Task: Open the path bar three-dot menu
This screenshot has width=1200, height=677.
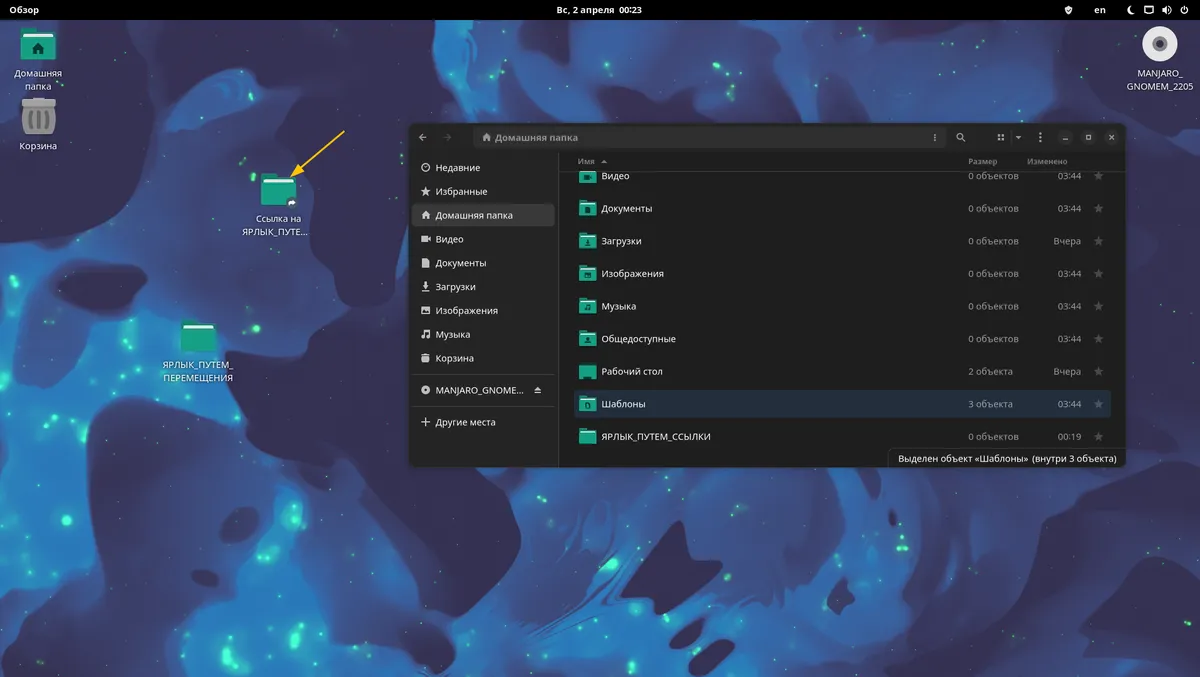Action: pyautogui.click(x=935, y=137)
